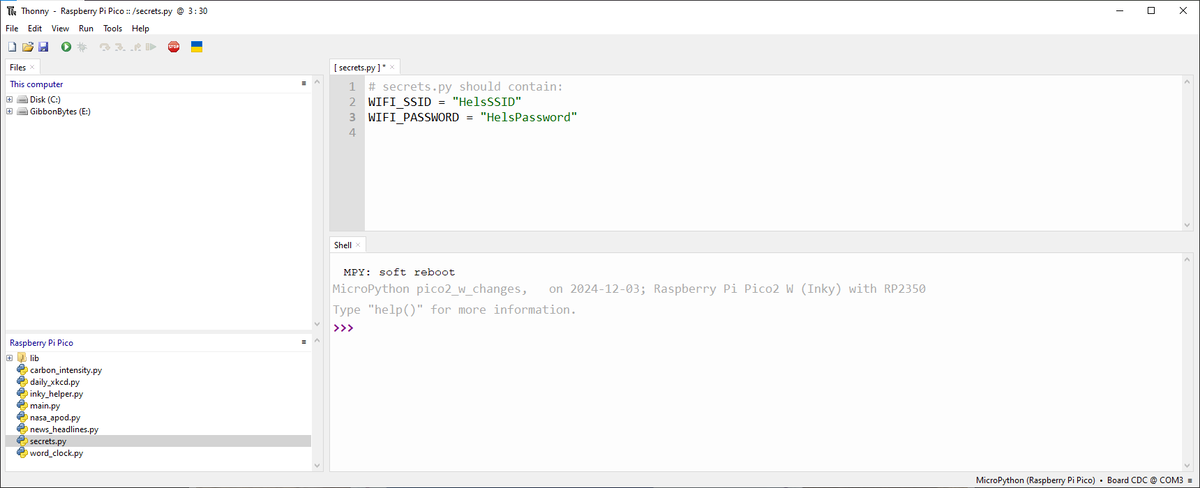This screenshot has width=1200, height=488.
Task: Click the main.py Python file icon
Action: (22, 406)
